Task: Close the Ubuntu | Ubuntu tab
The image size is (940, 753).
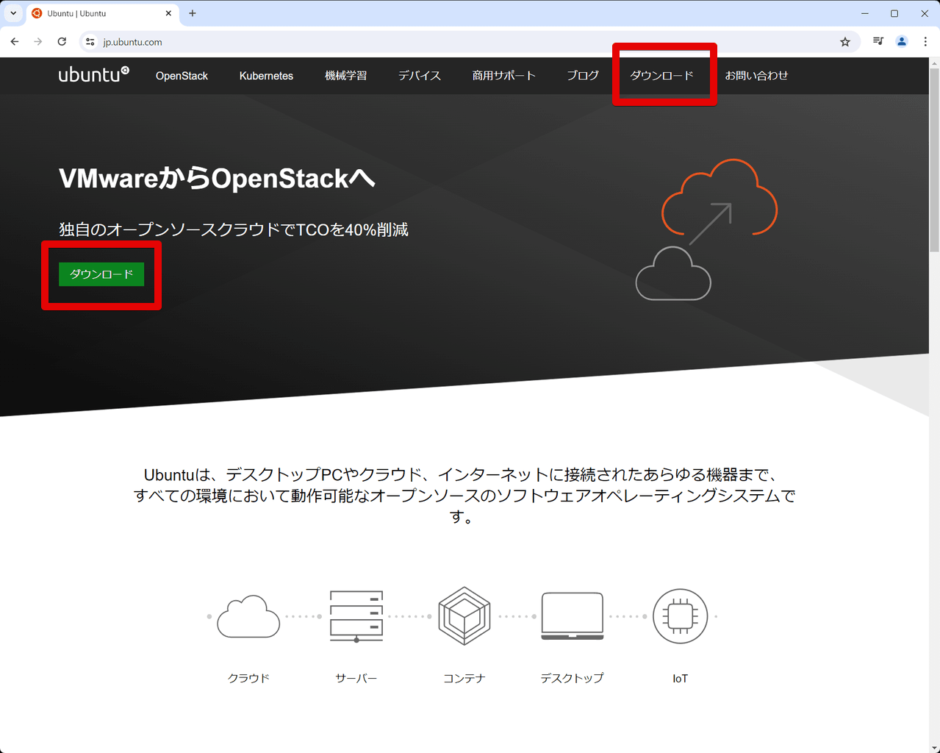Action: pyautogui.click(x=168, y=13)
